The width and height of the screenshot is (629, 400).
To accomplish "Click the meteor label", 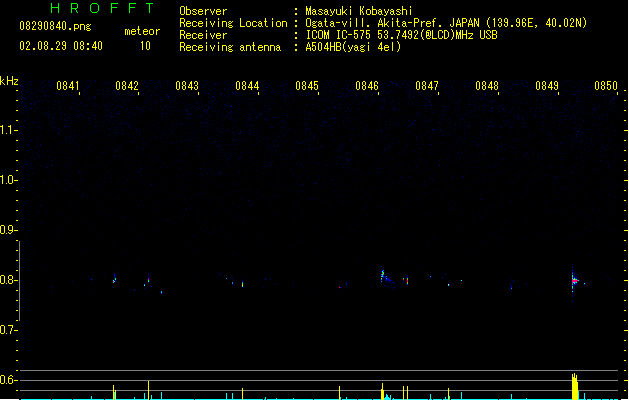I will click(x=142, y=31).
